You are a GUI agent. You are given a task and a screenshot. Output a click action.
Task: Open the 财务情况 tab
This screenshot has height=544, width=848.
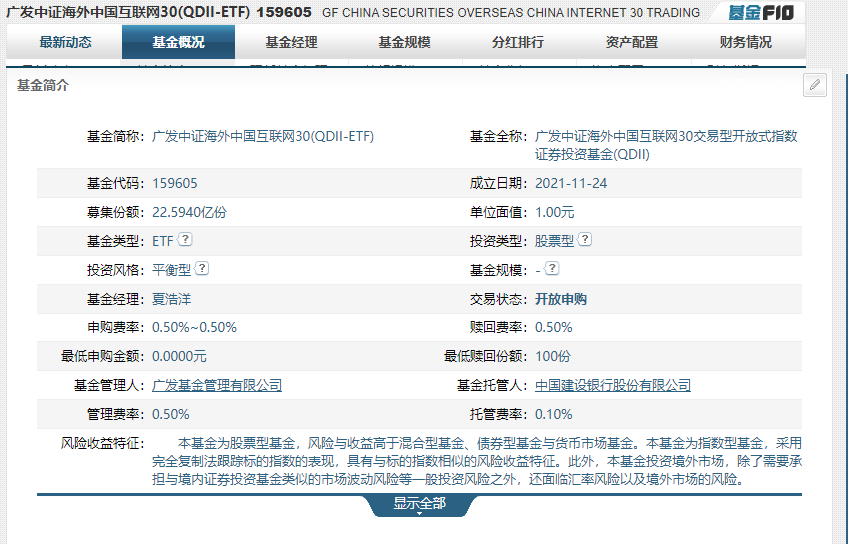click(x=746, y=42)
